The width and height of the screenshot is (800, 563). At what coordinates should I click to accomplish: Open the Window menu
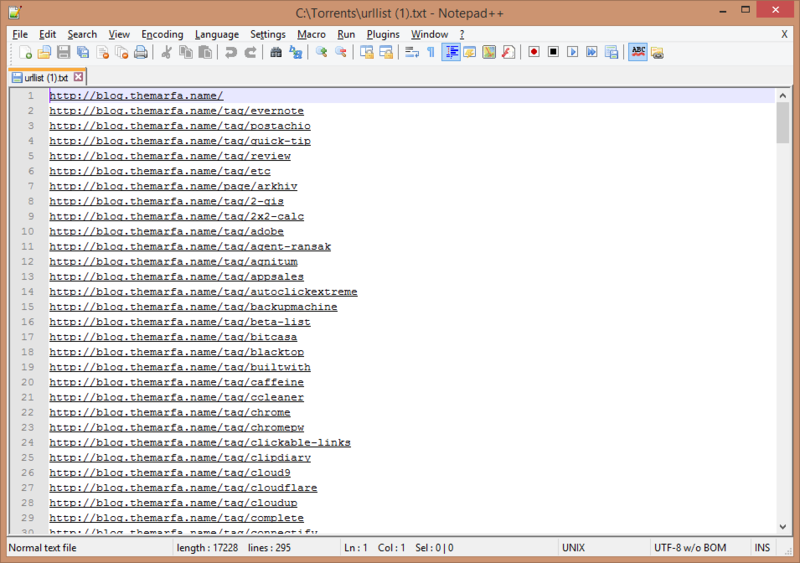pos(430,34)
